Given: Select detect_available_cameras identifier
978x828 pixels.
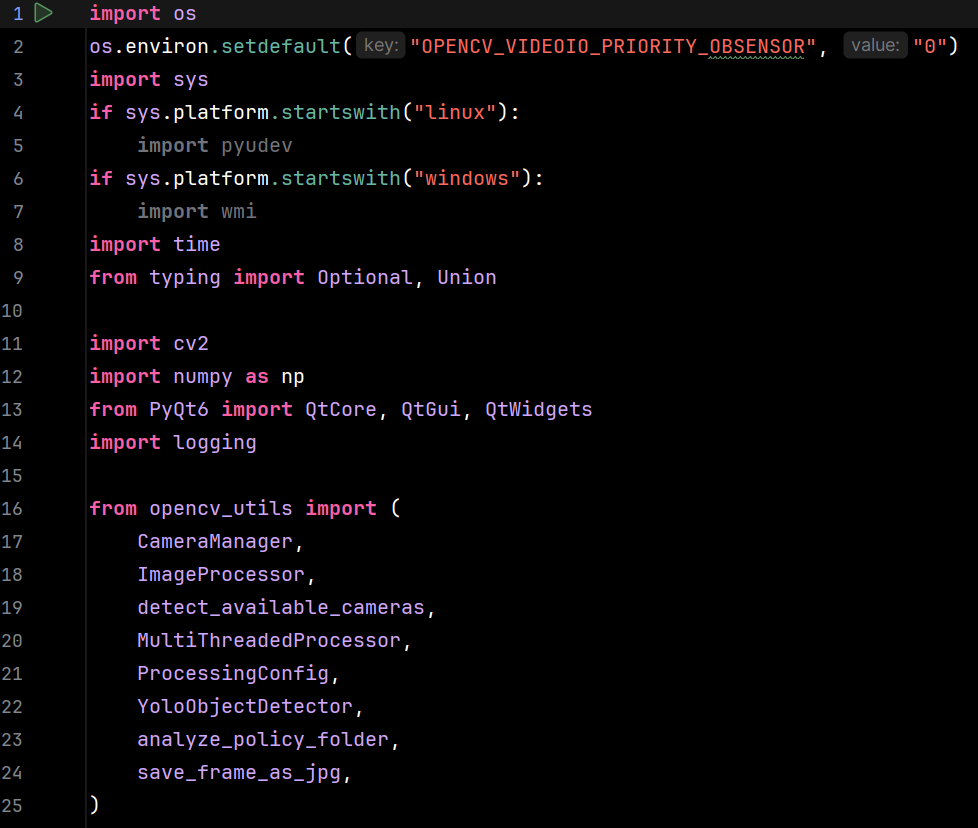Looking at the screenshot, I should point(281,607).
